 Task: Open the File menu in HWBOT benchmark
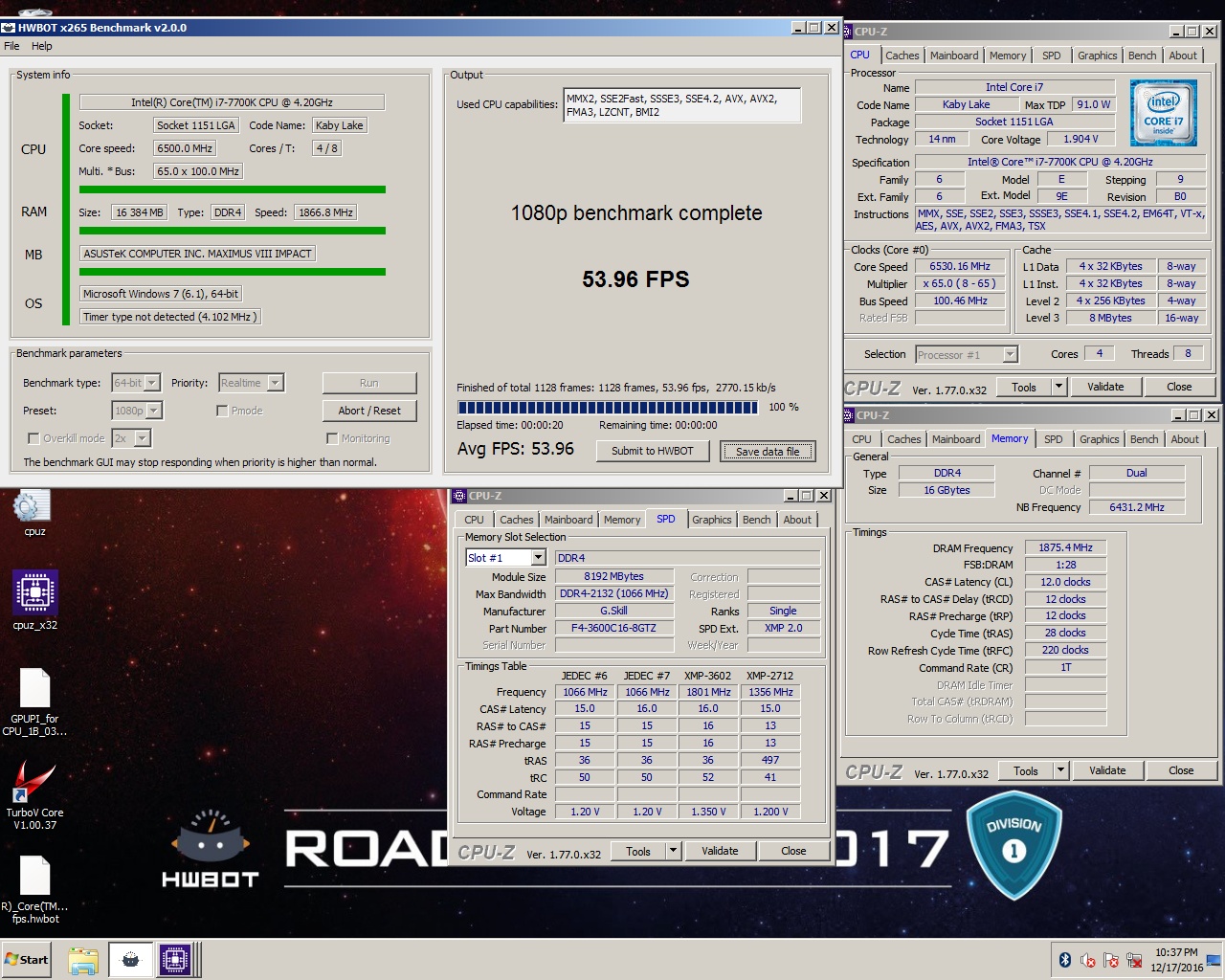pyautogui.click(x=11, y=46)
